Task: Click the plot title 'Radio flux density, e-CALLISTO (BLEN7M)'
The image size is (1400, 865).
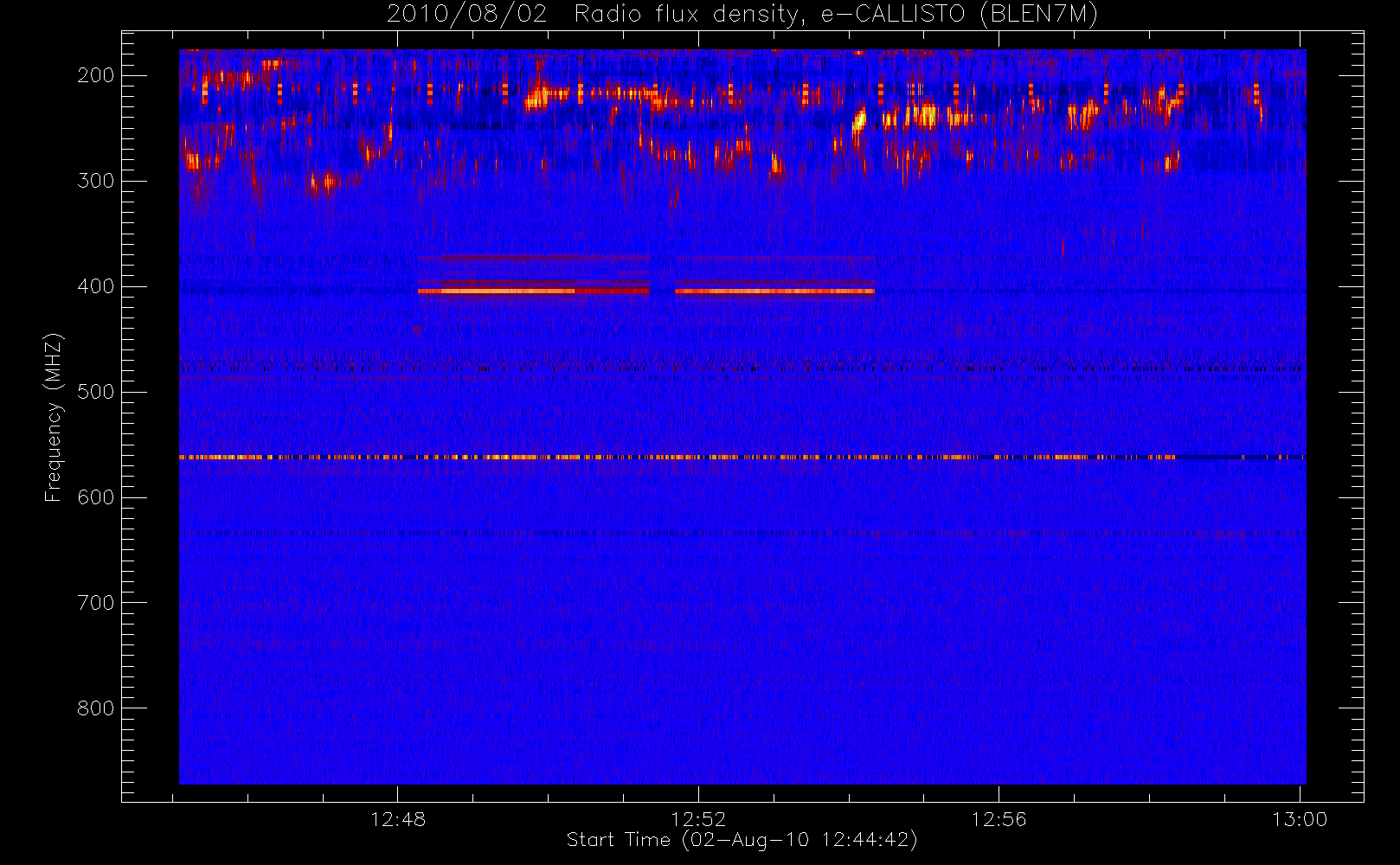Action: click(x=836, y=15)
